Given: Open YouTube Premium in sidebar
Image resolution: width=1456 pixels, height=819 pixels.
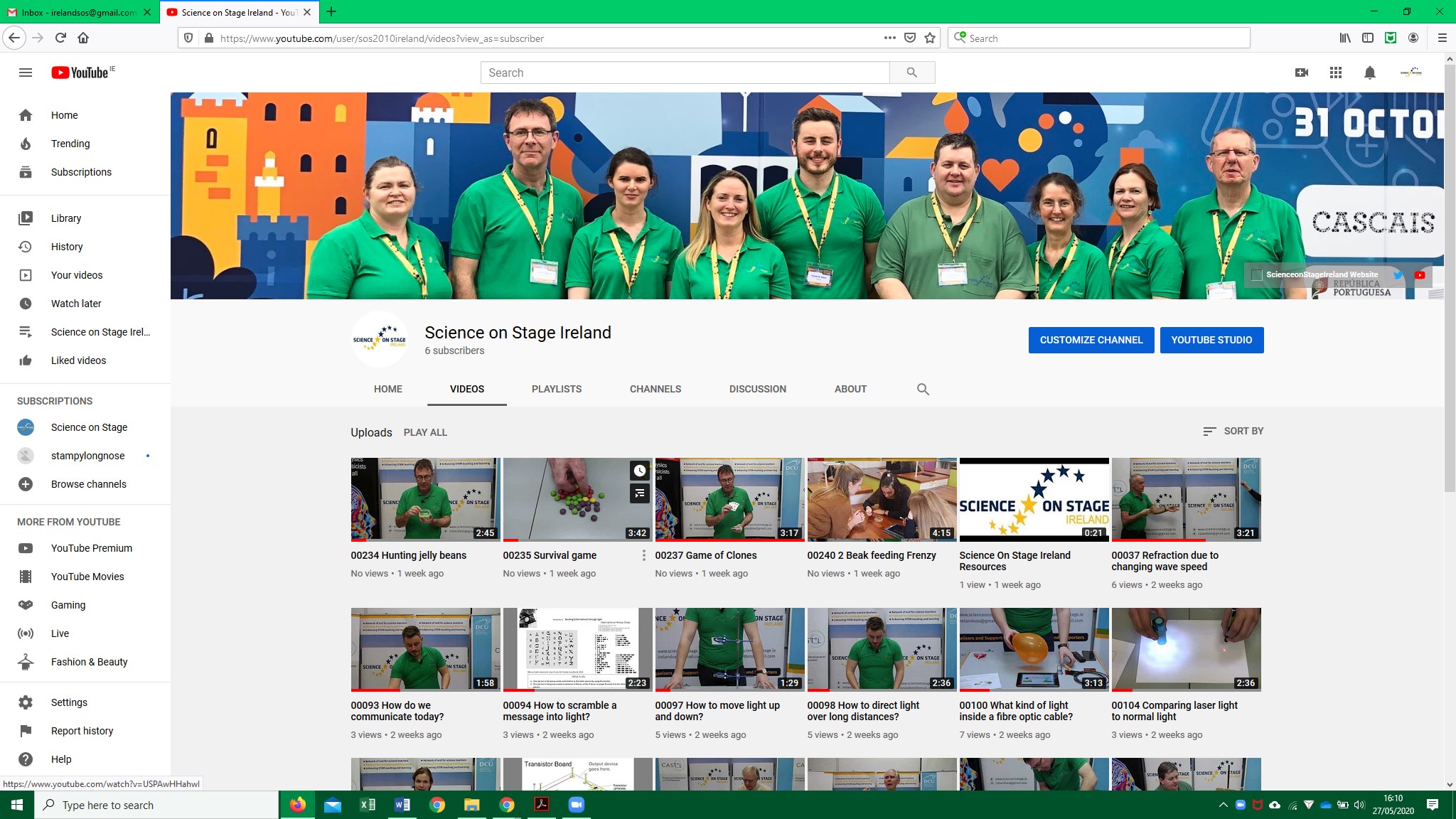Looking at the screenshot, I should (x=85, y=548).
